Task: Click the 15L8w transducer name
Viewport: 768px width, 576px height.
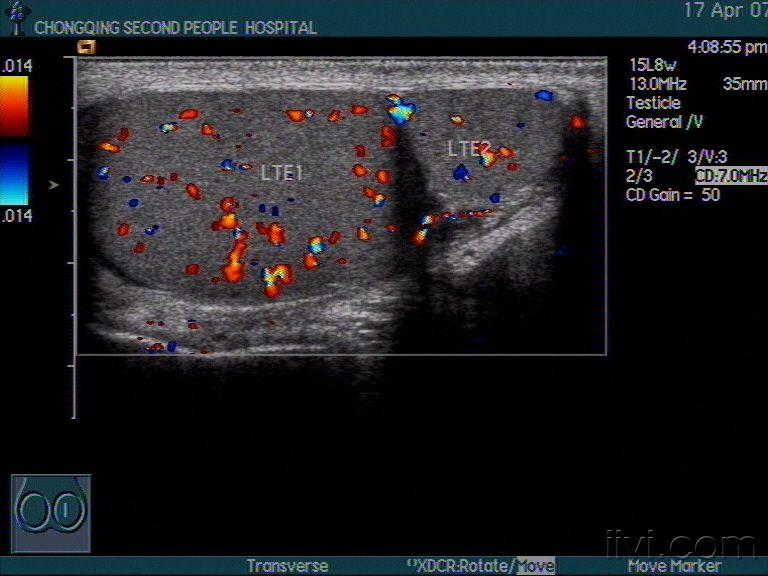Action: pyautogui.click(x=651, y=66)
